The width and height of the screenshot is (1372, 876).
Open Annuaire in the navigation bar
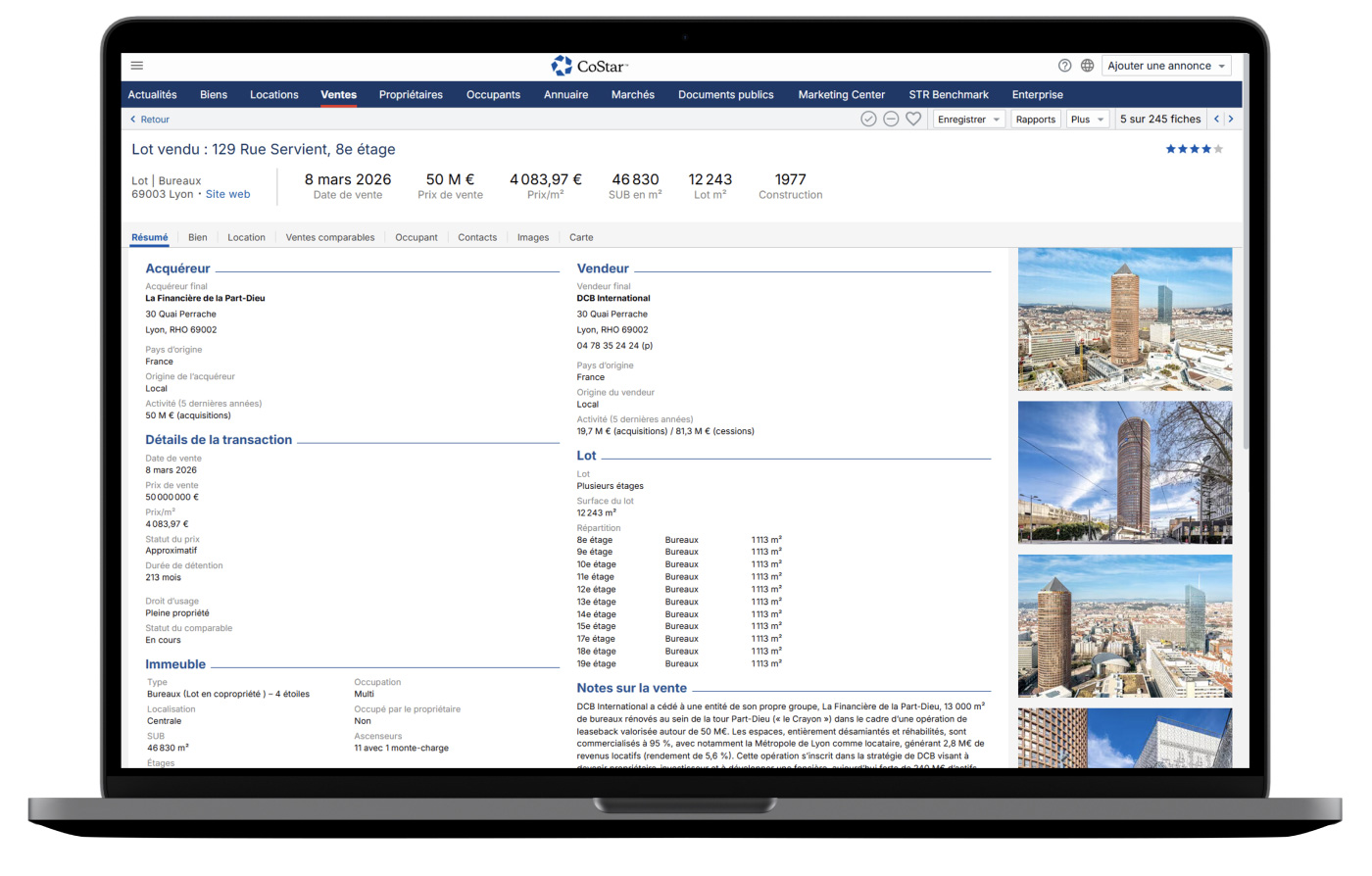click(566, 95)
